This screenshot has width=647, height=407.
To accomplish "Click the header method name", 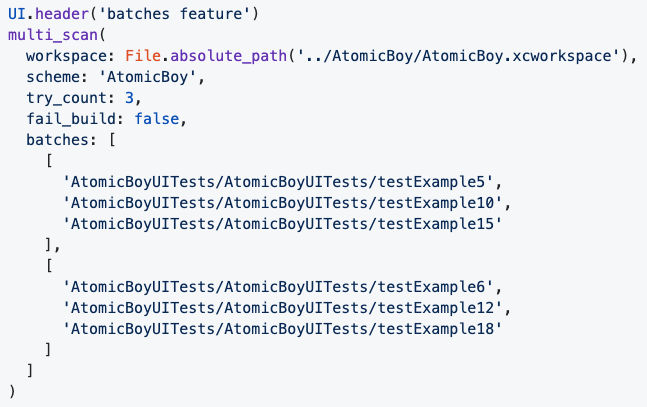I will (62, 14).
